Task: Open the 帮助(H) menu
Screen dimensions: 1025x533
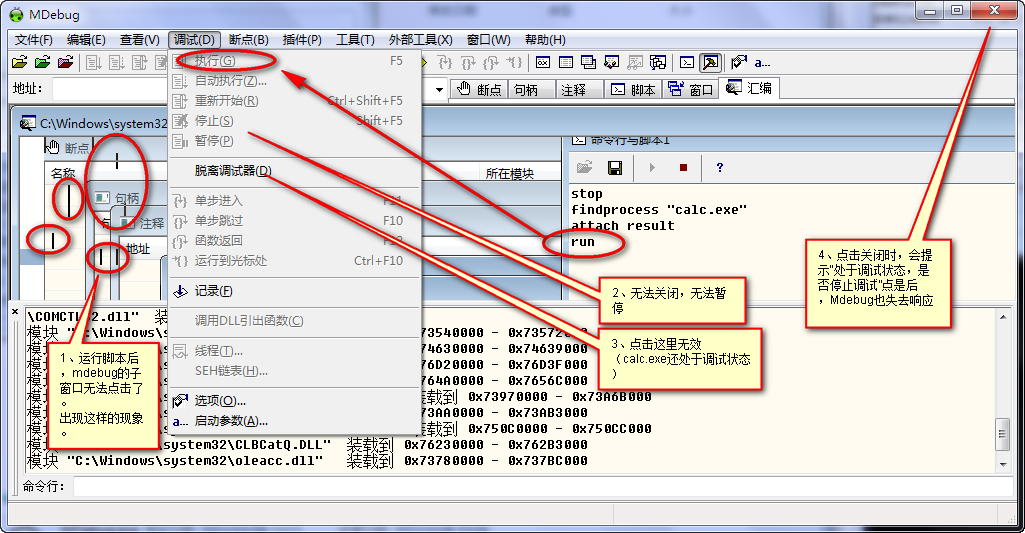Action: pyautogui.click(x=545, y=40)
